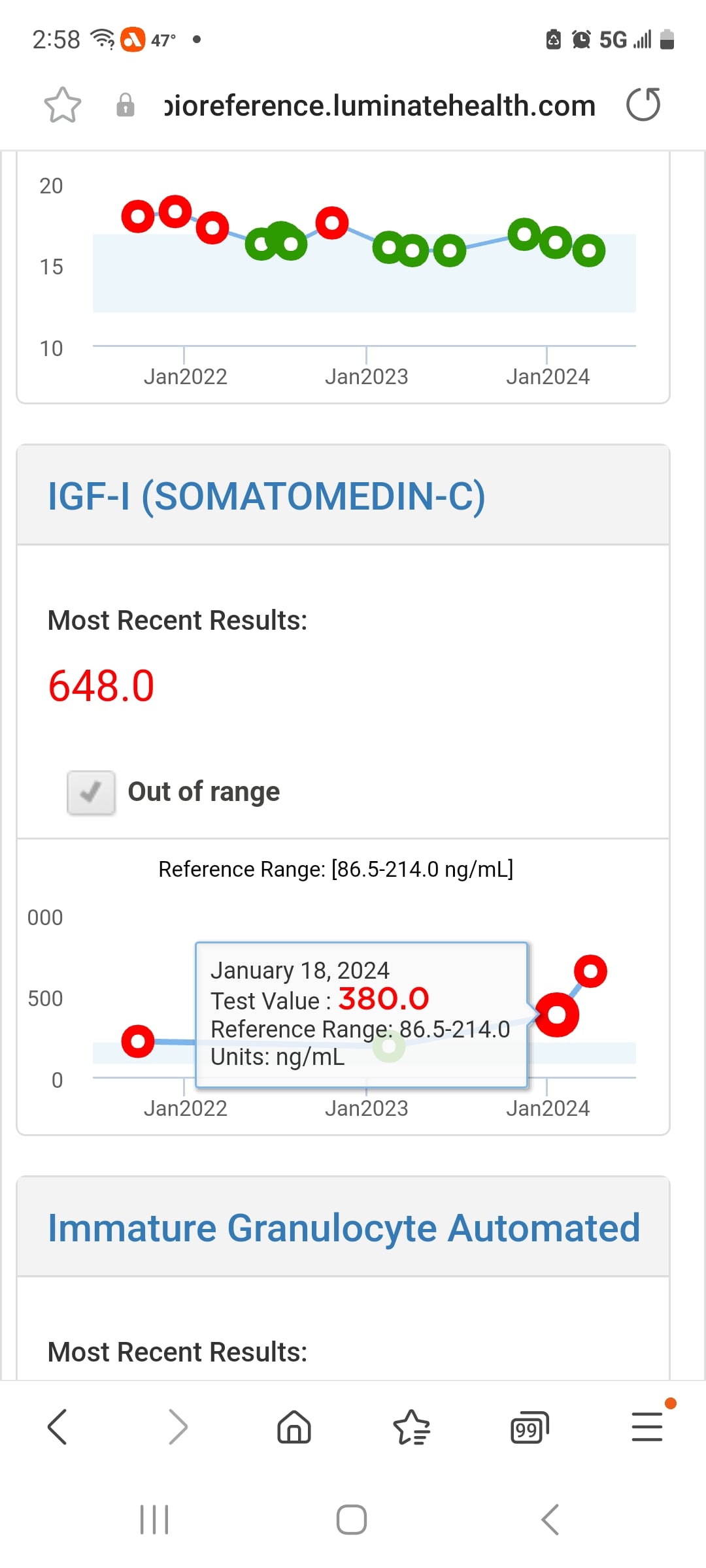
Task: Select the earliest red IGF-I data point
Action: pos(138,1041)
